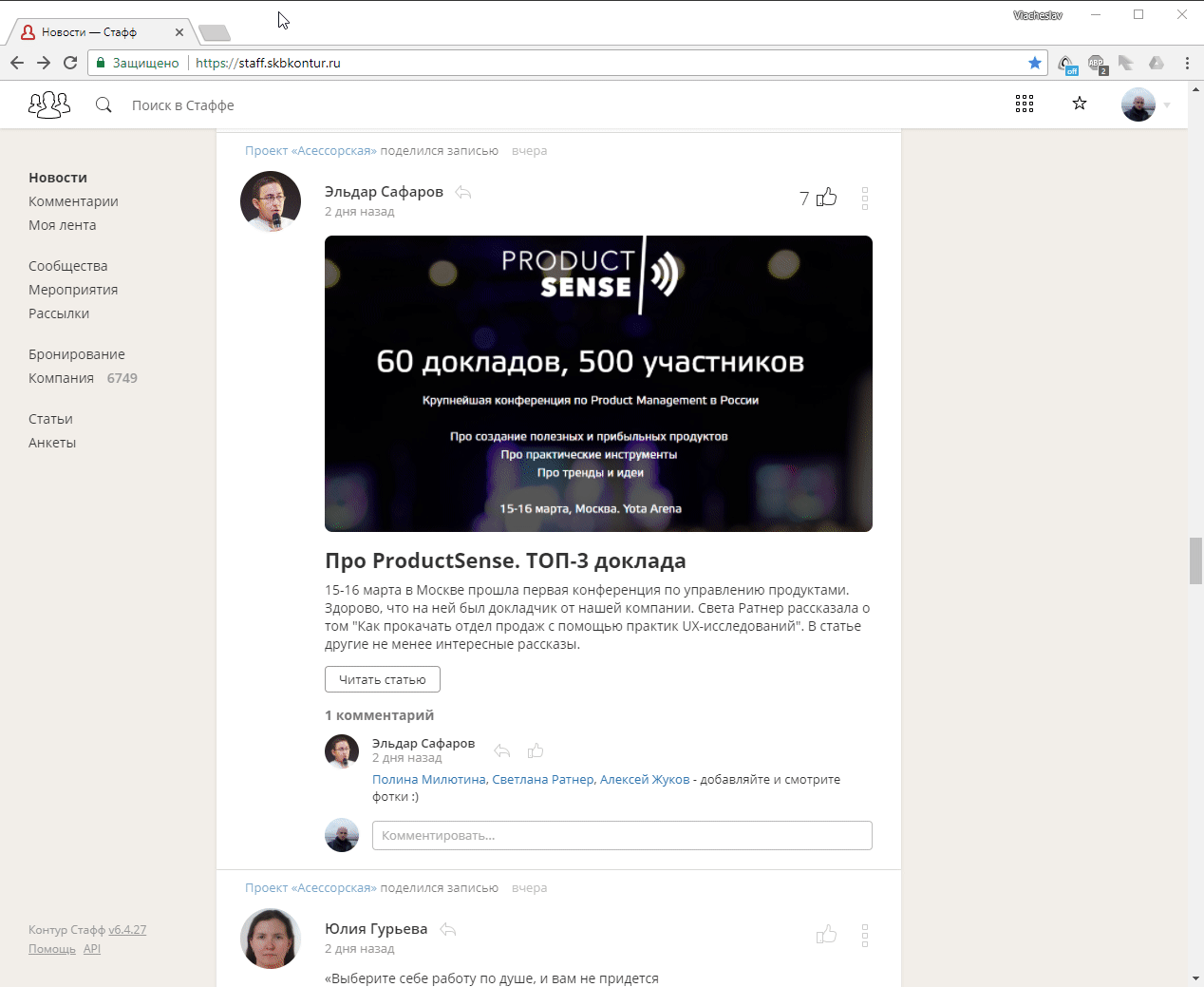Click version link v6.4.27

pyautogui.click(x=127, y=930)
